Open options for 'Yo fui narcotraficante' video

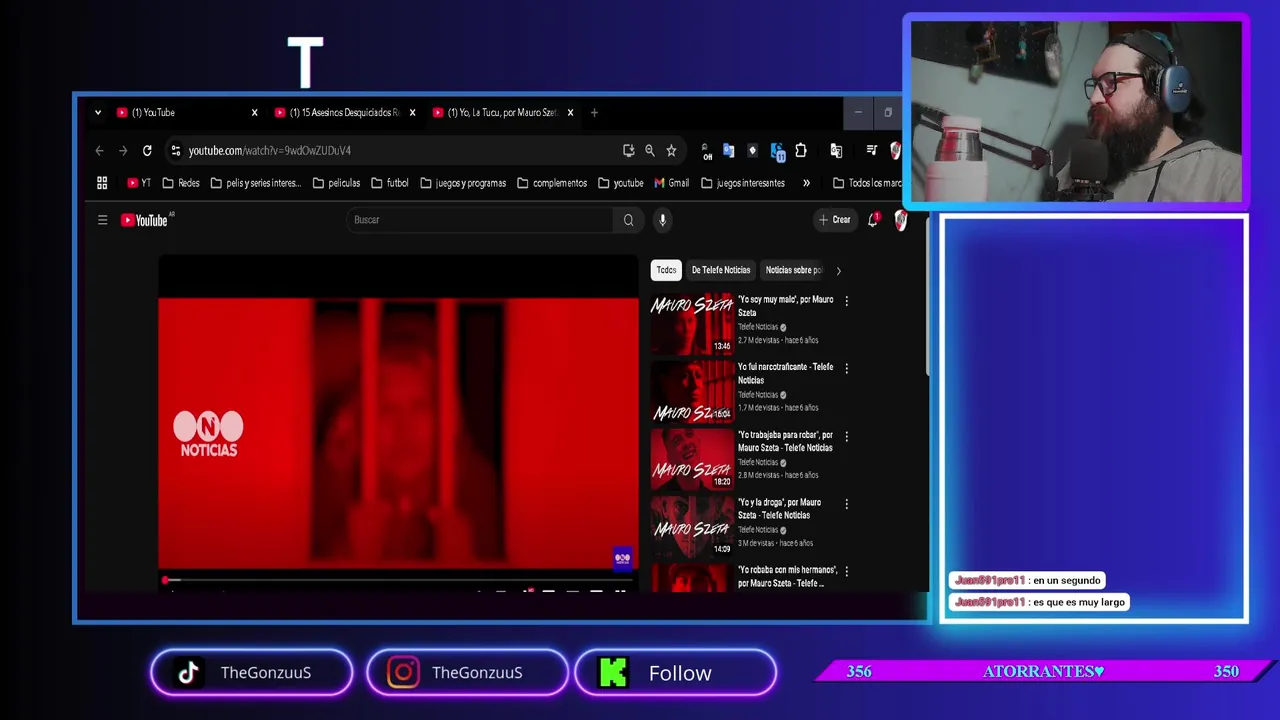(846, 368)
